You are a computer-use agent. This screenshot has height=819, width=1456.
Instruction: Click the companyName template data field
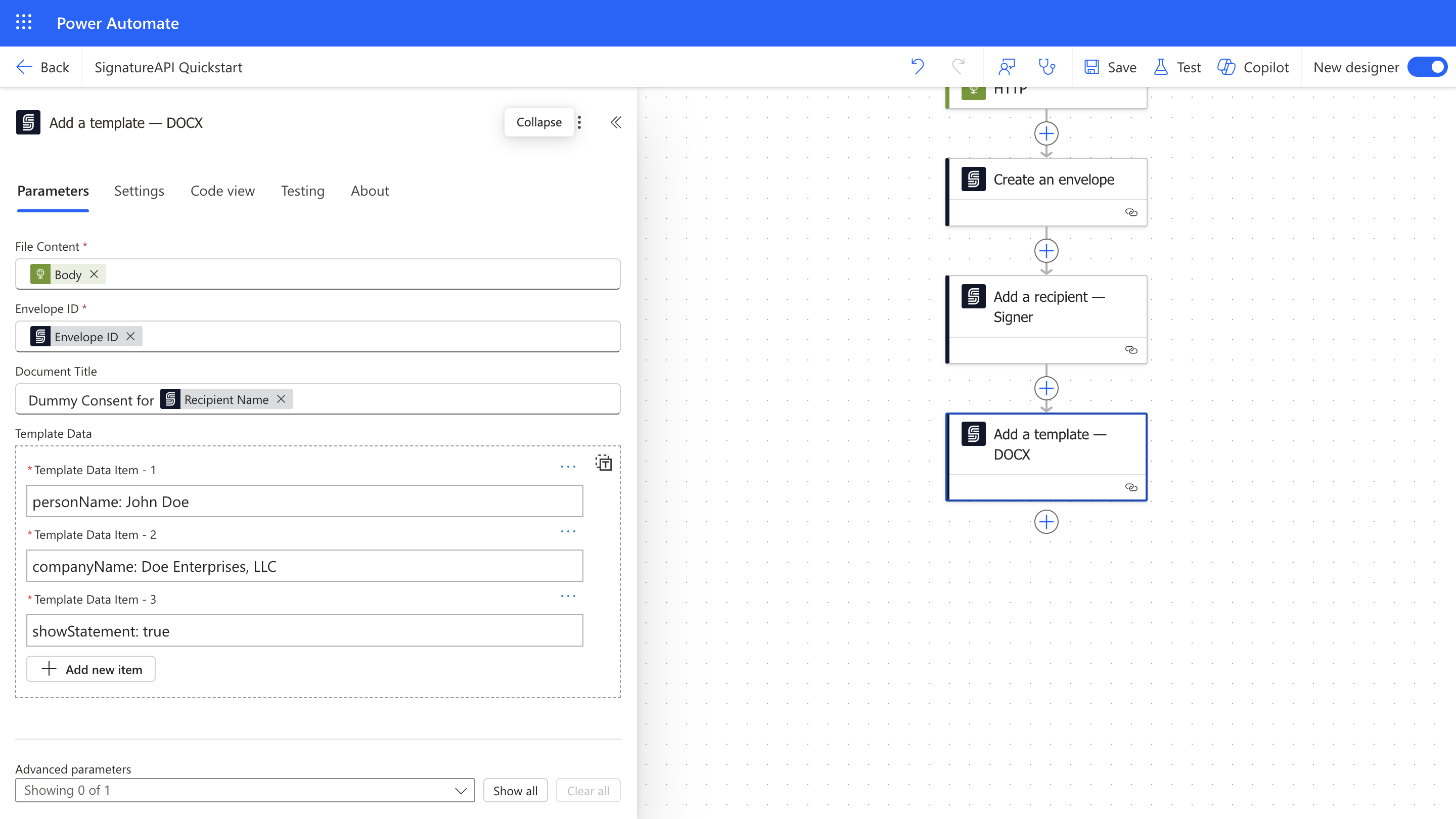click(304, 566)
